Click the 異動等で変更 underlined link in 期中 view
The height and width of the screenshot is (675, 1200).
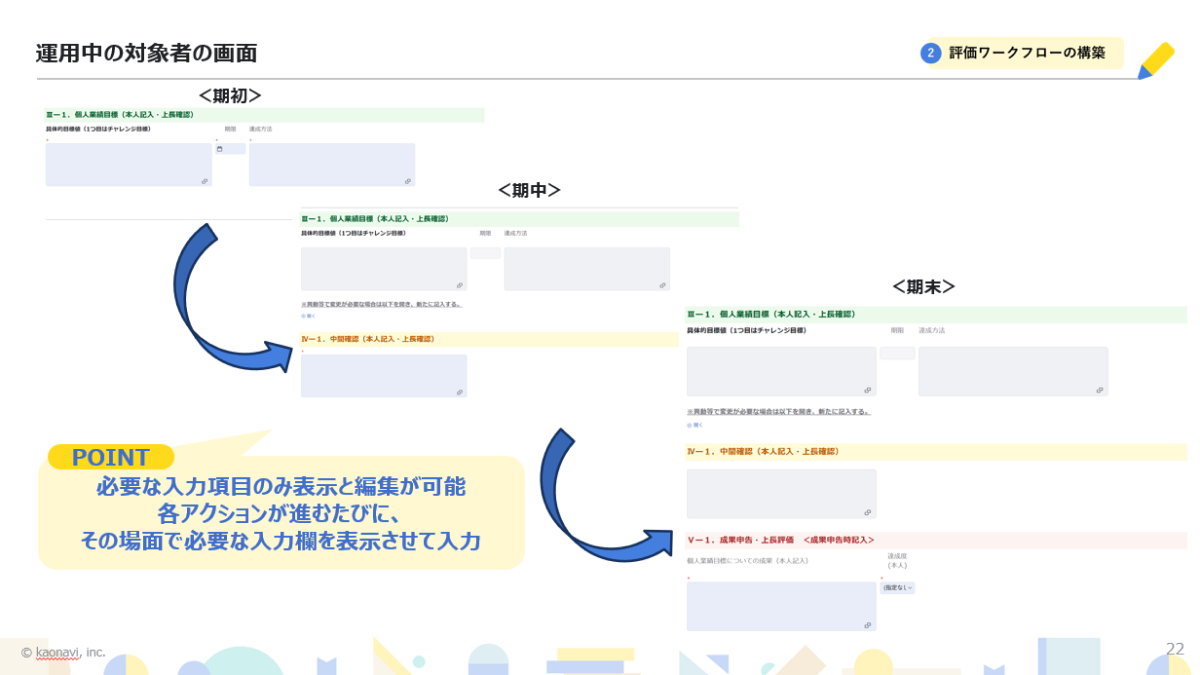[x=381, y=304]
